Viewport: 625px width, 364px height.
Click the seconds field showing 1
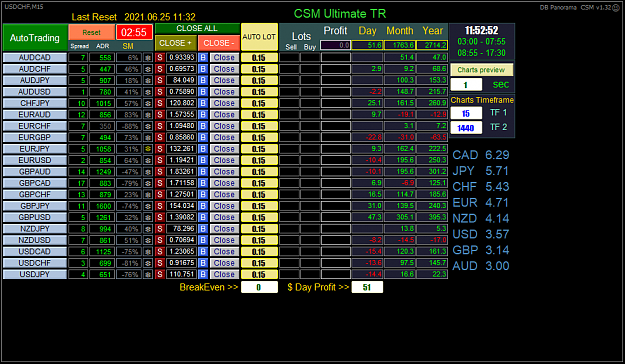pos(466,85)
